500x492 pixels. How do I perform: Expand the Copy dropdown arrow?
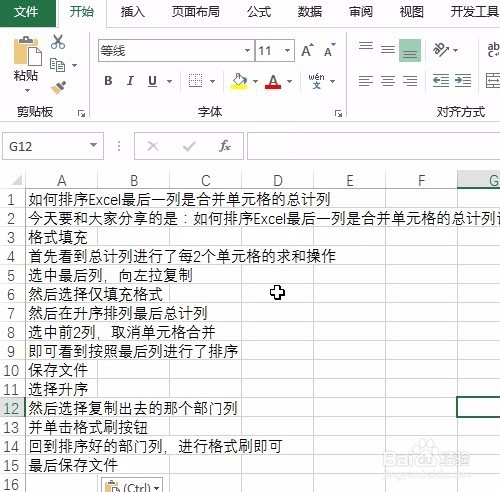click(x=74, y=65)
